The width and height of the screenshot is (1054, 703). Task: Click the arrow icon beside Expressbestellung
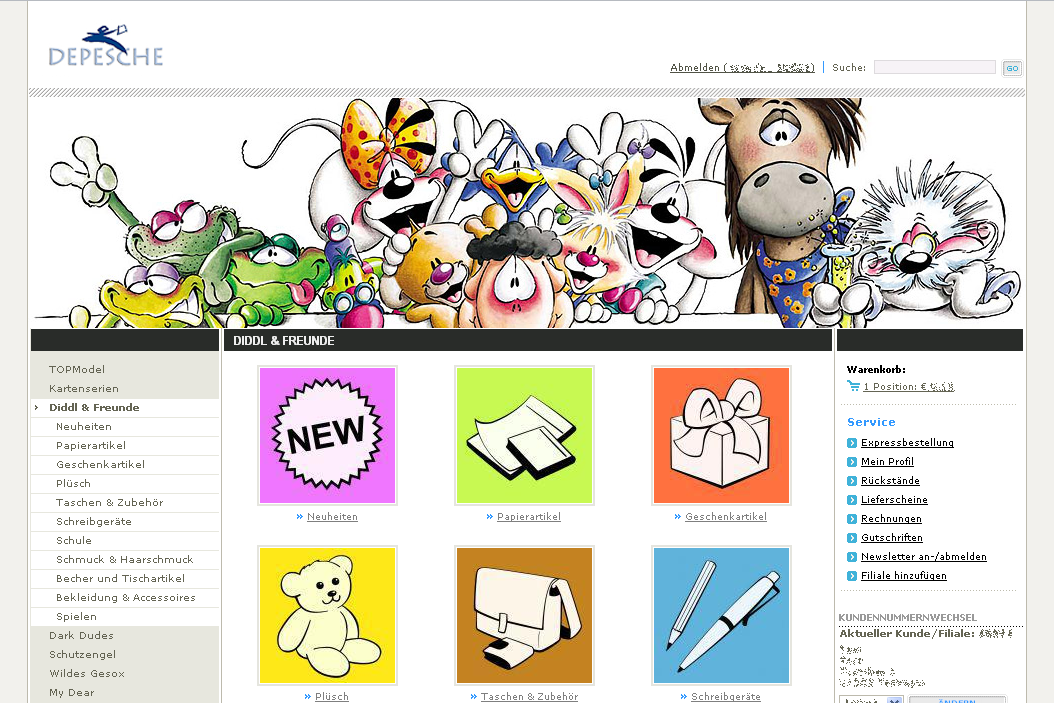(x=852, y=443)
